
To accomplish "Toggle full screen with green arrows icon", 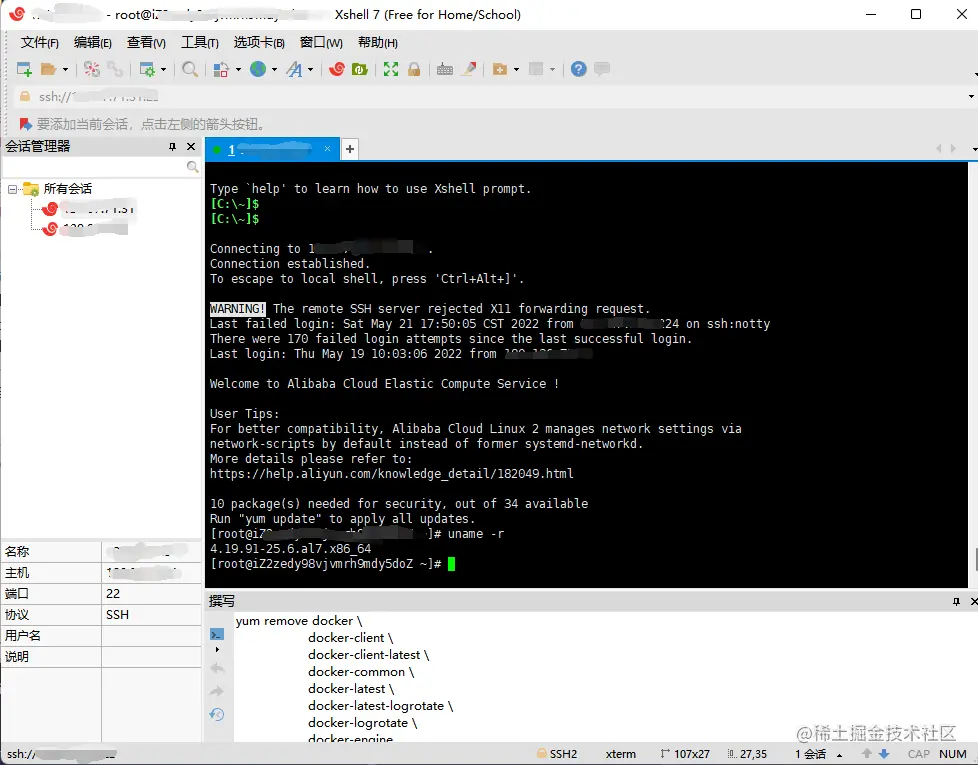I will [x=391, y=69].
